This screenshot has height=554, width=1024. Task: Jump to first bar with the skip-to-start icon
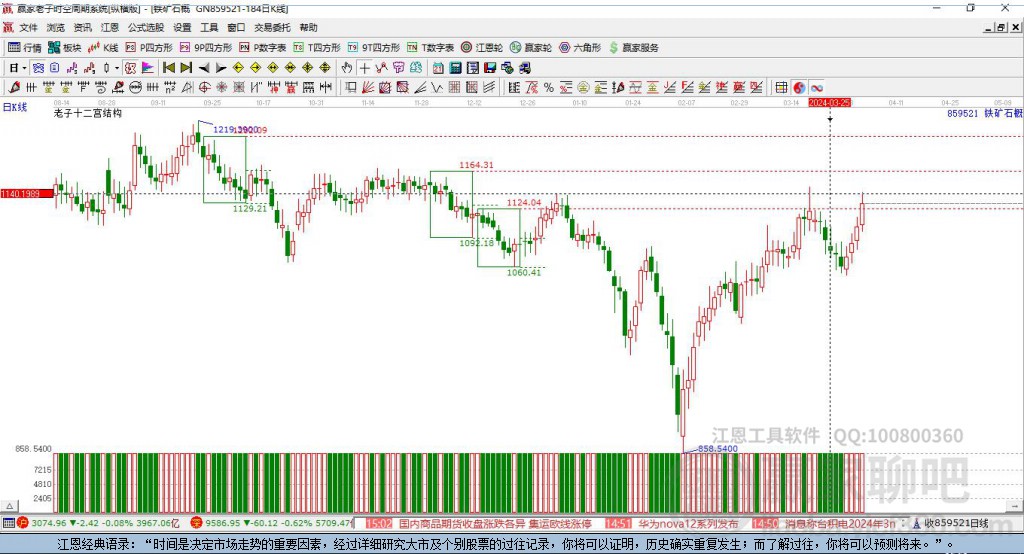point(168,67)
